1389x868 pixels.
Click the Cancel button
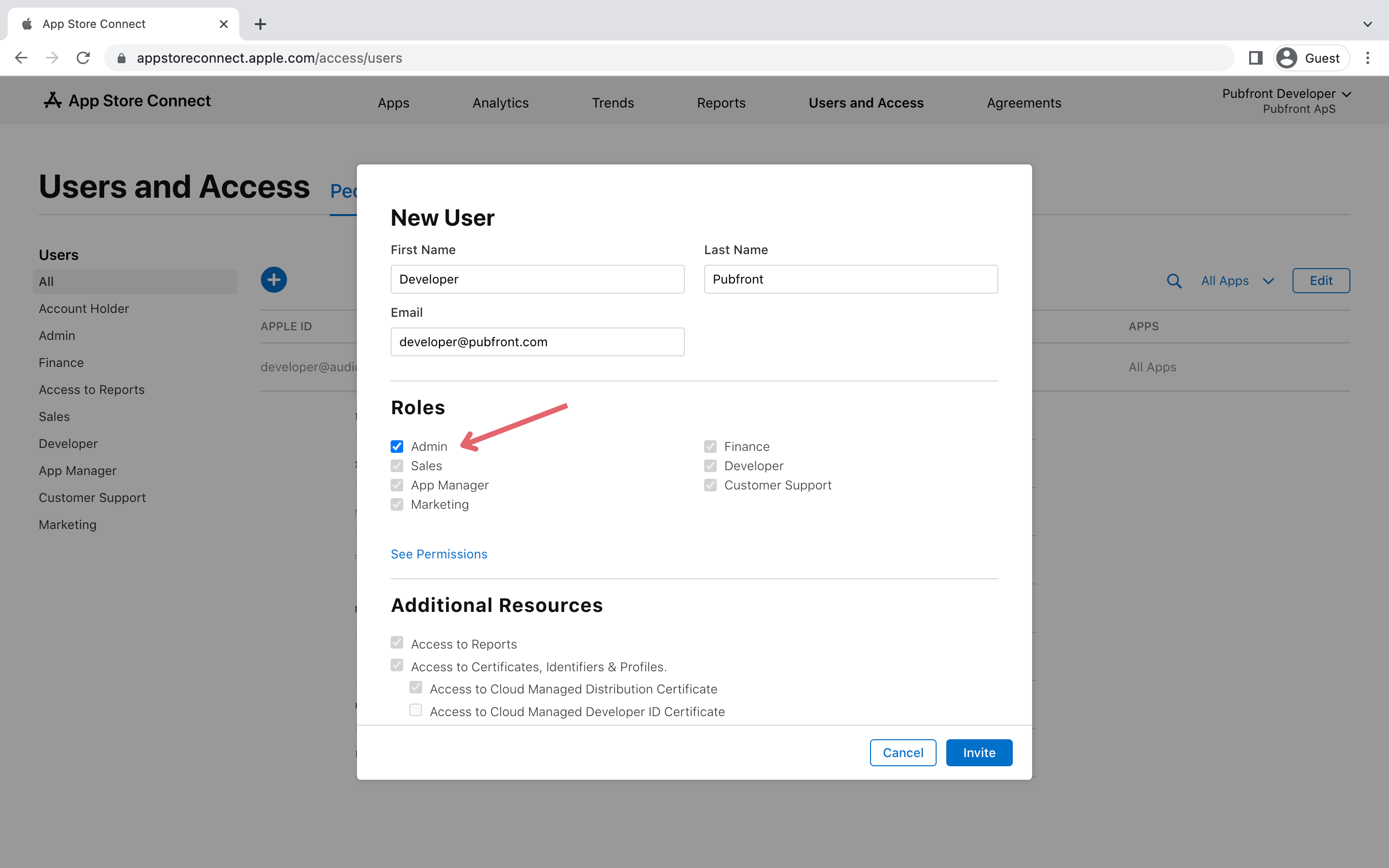[903, 753]
